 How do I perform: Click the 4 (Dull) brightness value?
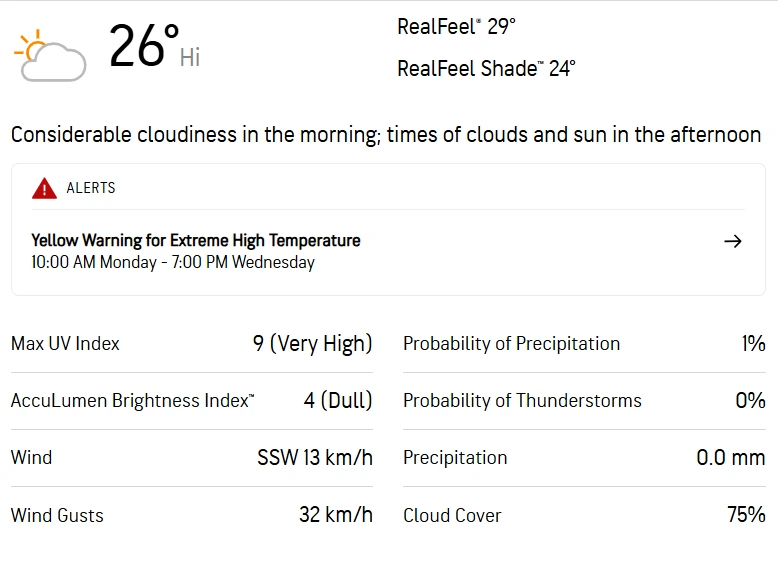338,400
